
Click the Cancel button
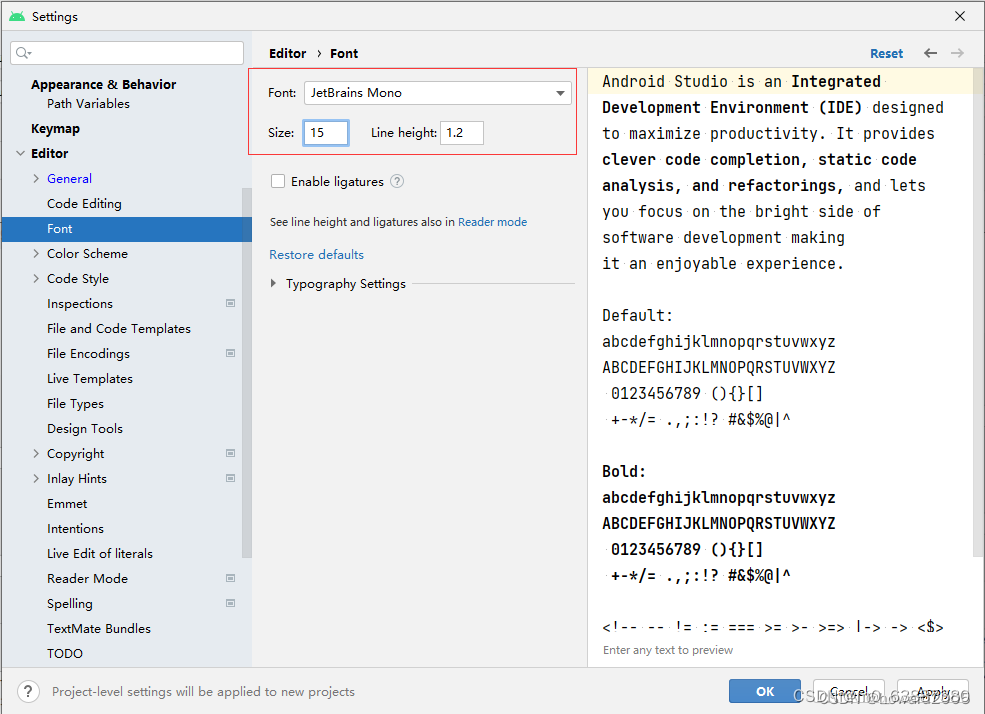849,691
